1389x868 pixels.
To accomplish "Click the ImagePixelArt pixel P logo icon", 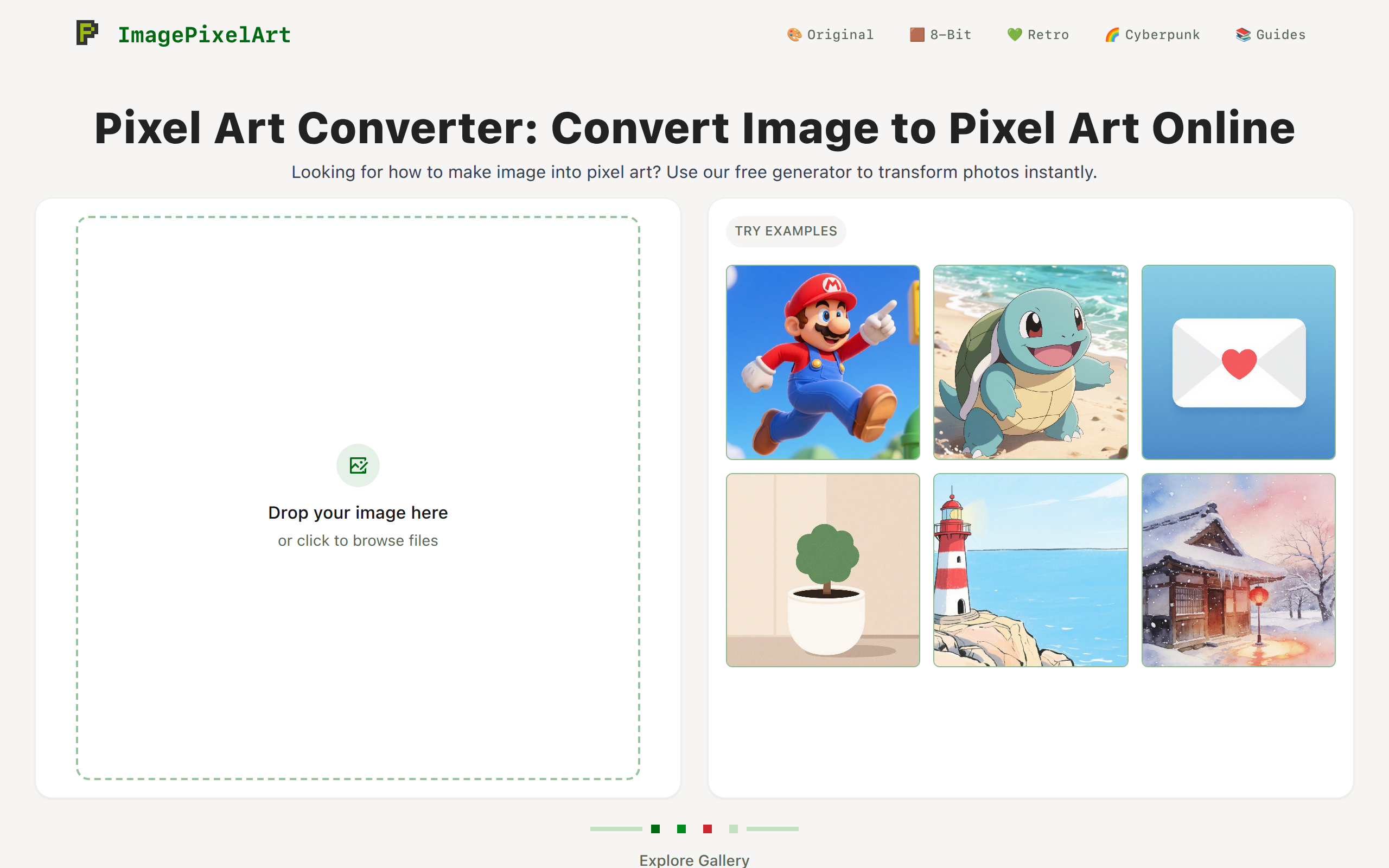I will point(87,33).
